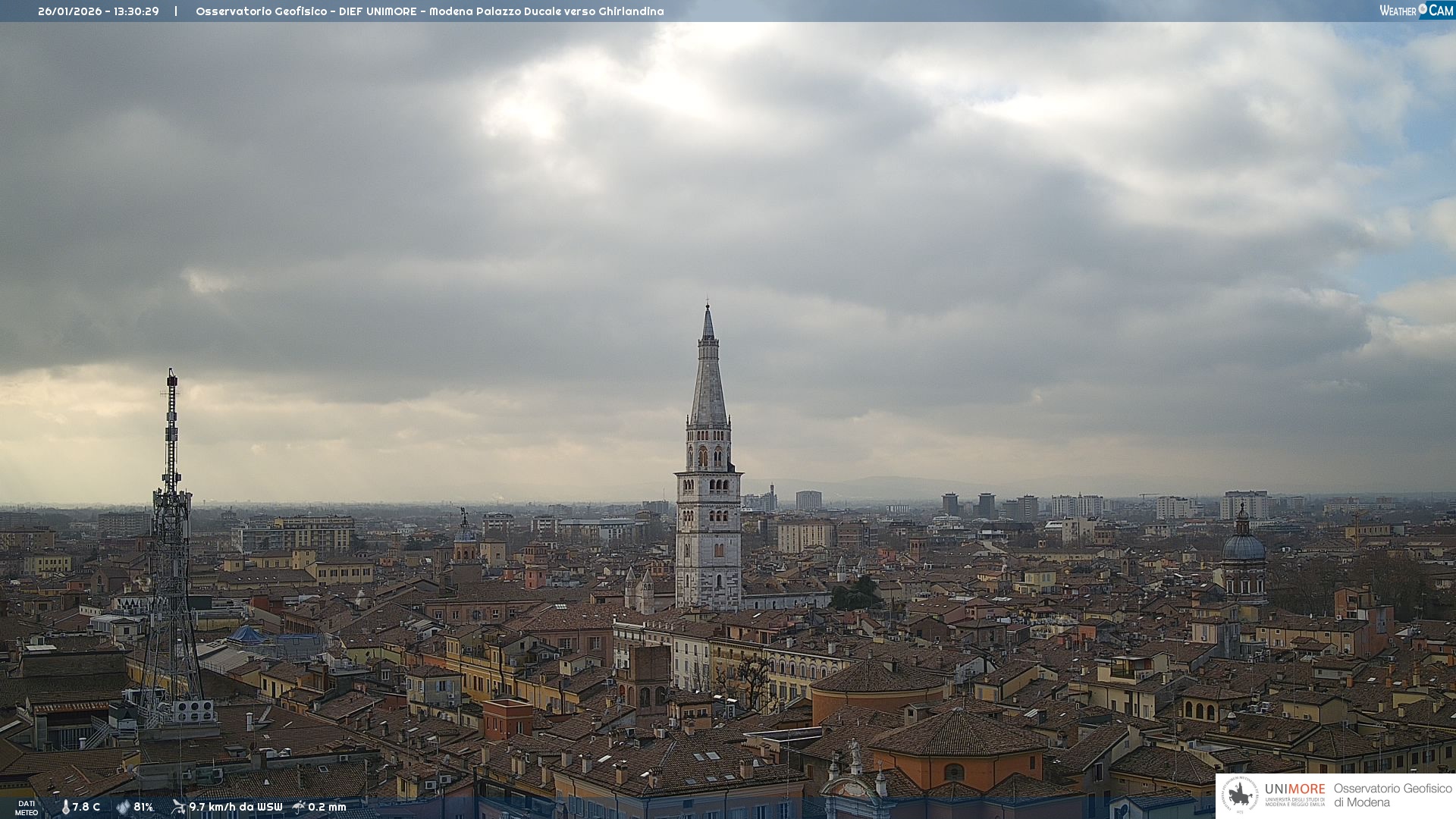Viewport: 1456px width, 819px height.
Task: Click the rain umbrella icon
Action: [x=299, y=807]
